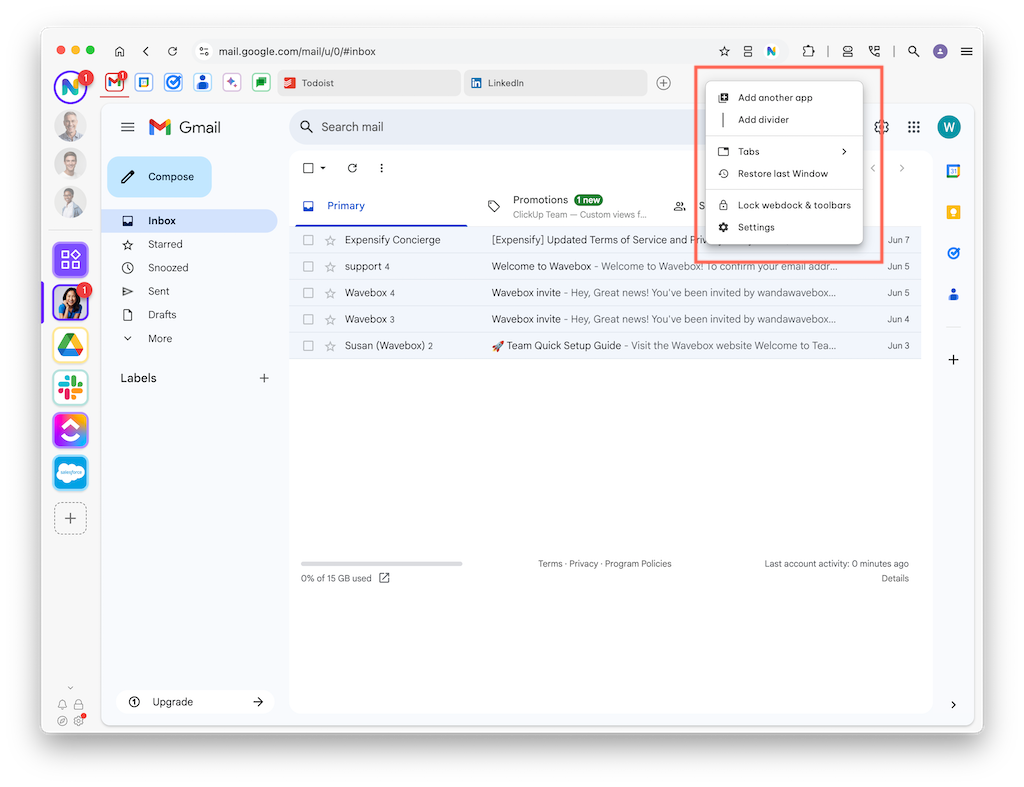Tick the checkbox for the Wavebox Jun 4 invite email
Screen dimensions: 1024x787
tap(308, 319)
